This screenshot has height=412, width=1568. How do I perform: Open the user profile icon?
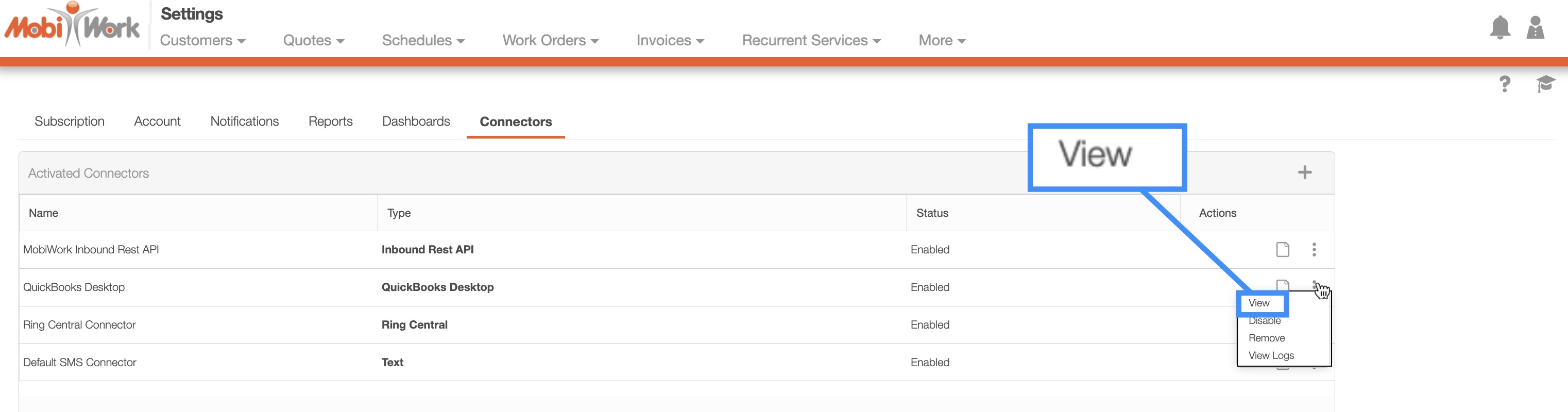tap(1535, 27)
